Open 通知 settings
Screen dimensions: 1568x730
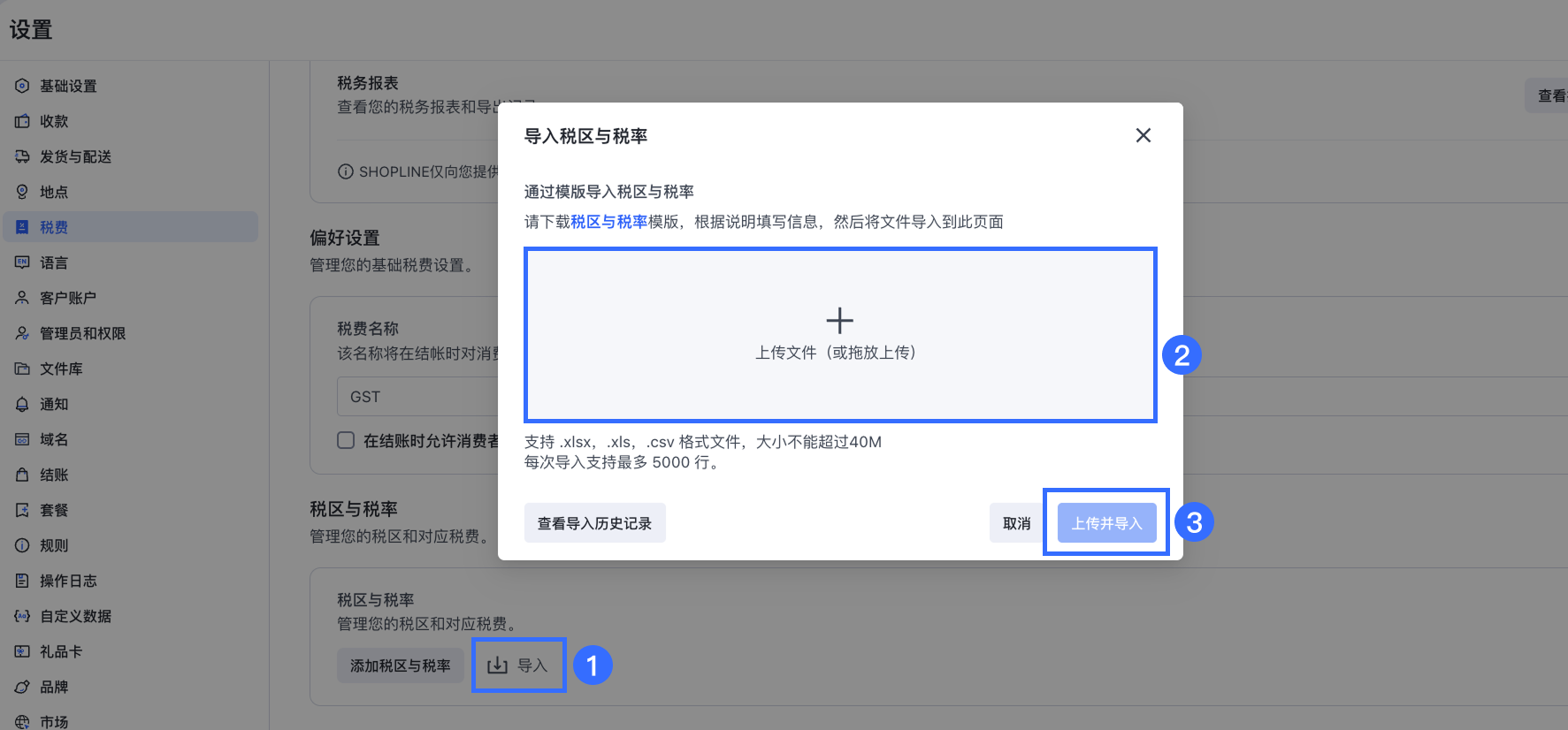pos(131,404)
